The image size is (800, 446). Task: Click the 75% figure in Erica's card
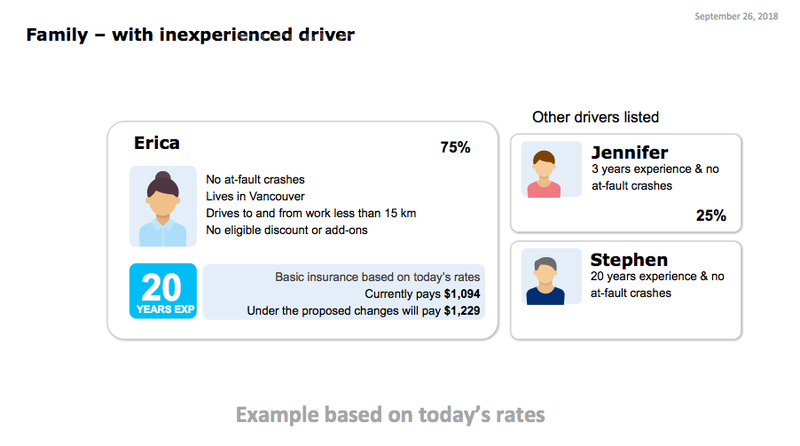[455, 148]
